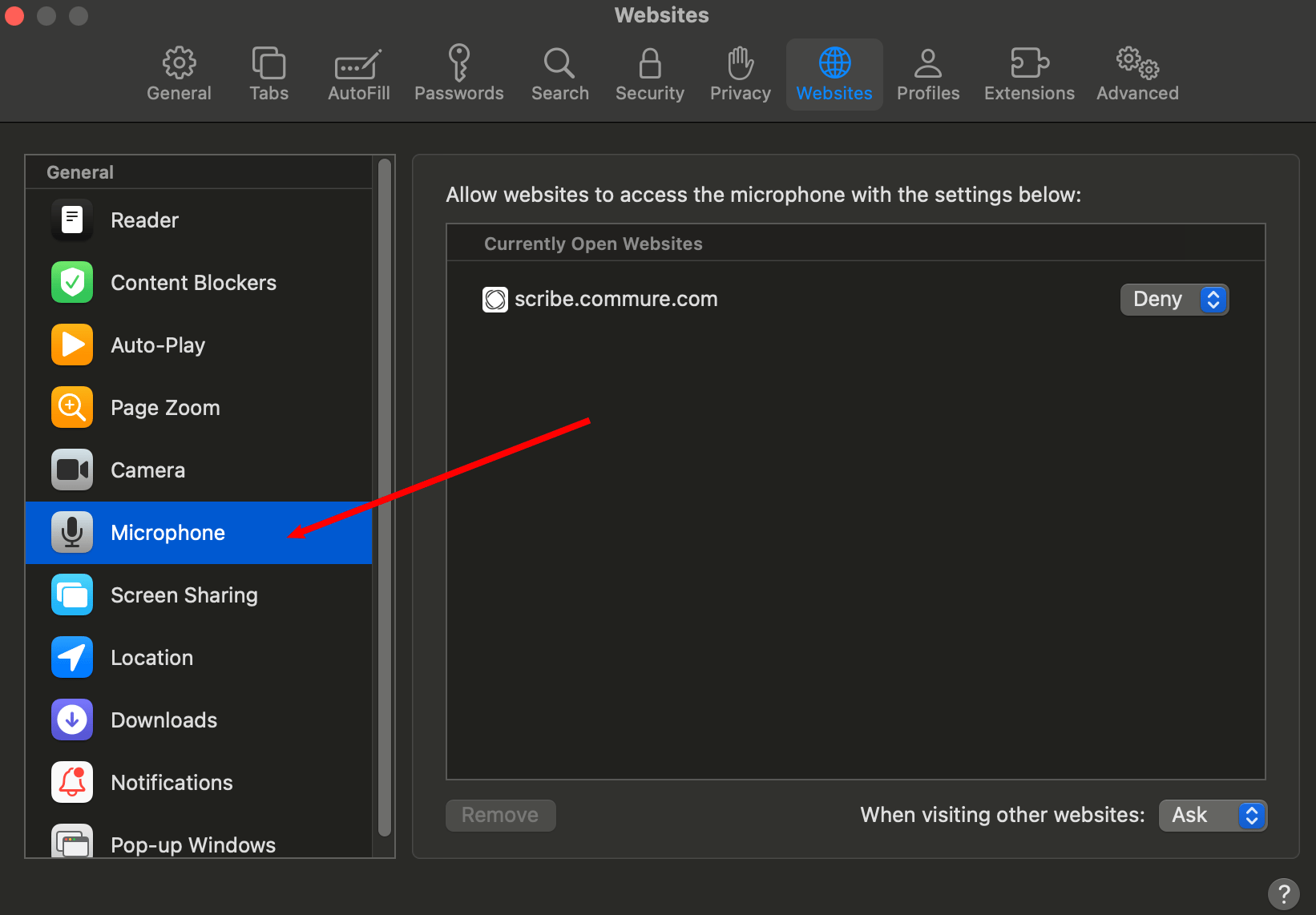The width and height of the screenshot is (1316, 915).
Task: Switch to the Advanced tab label
Action: 1138,93
